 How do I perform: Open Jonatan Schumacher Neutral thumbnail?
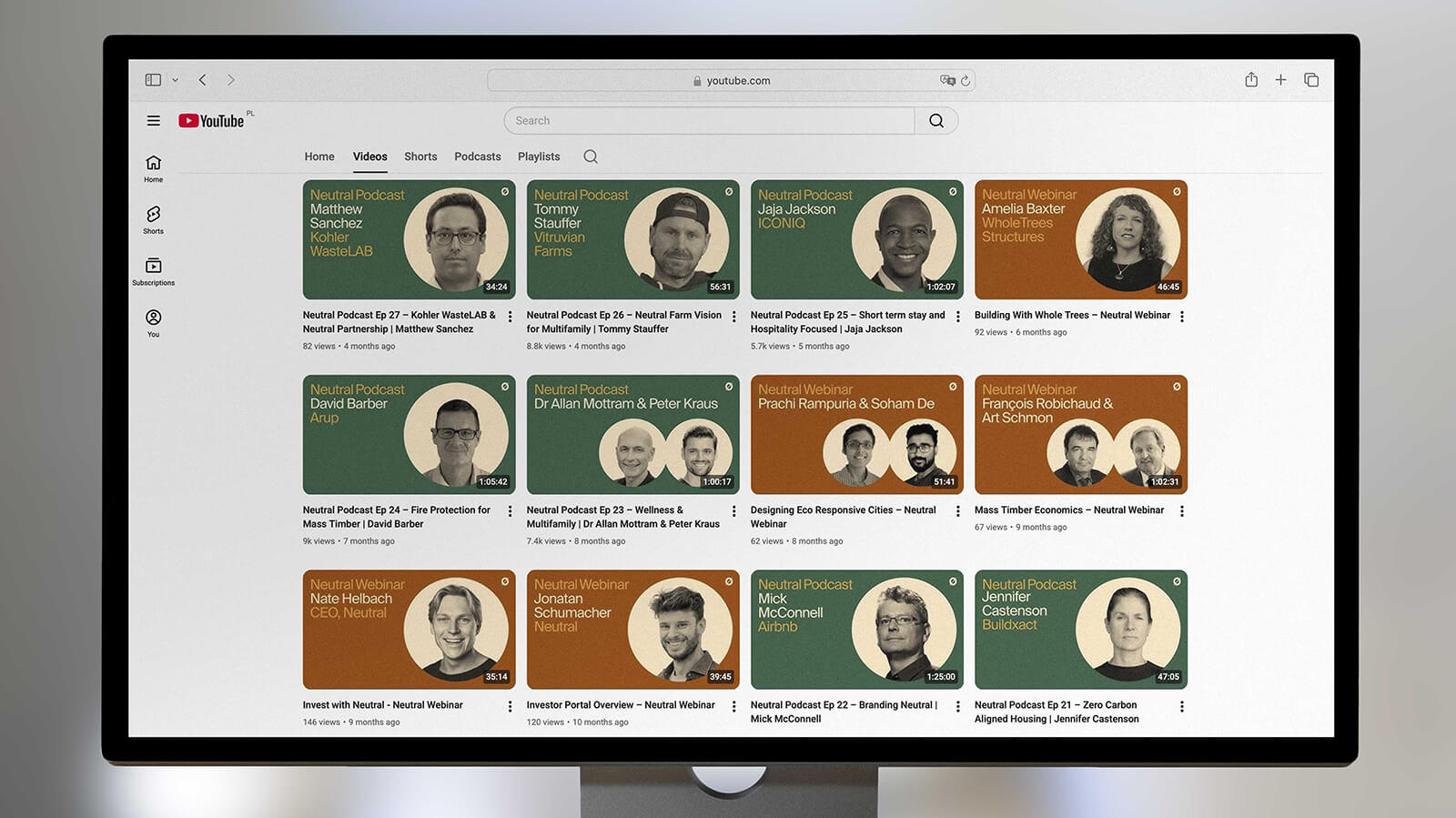click(x=633, y=630)
